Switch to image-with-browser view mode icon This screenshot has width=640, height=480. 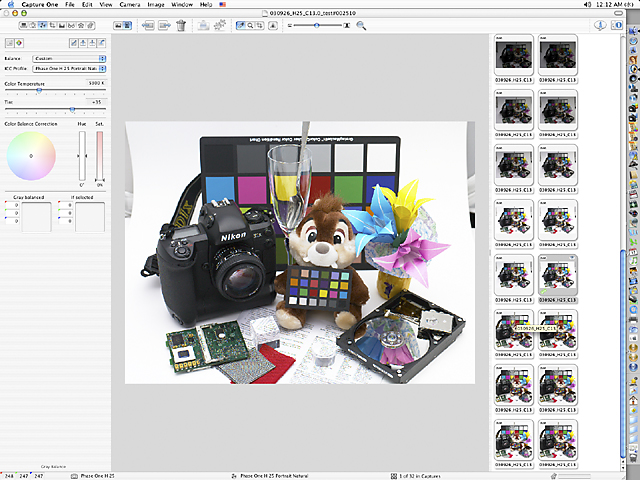(127, 25)
